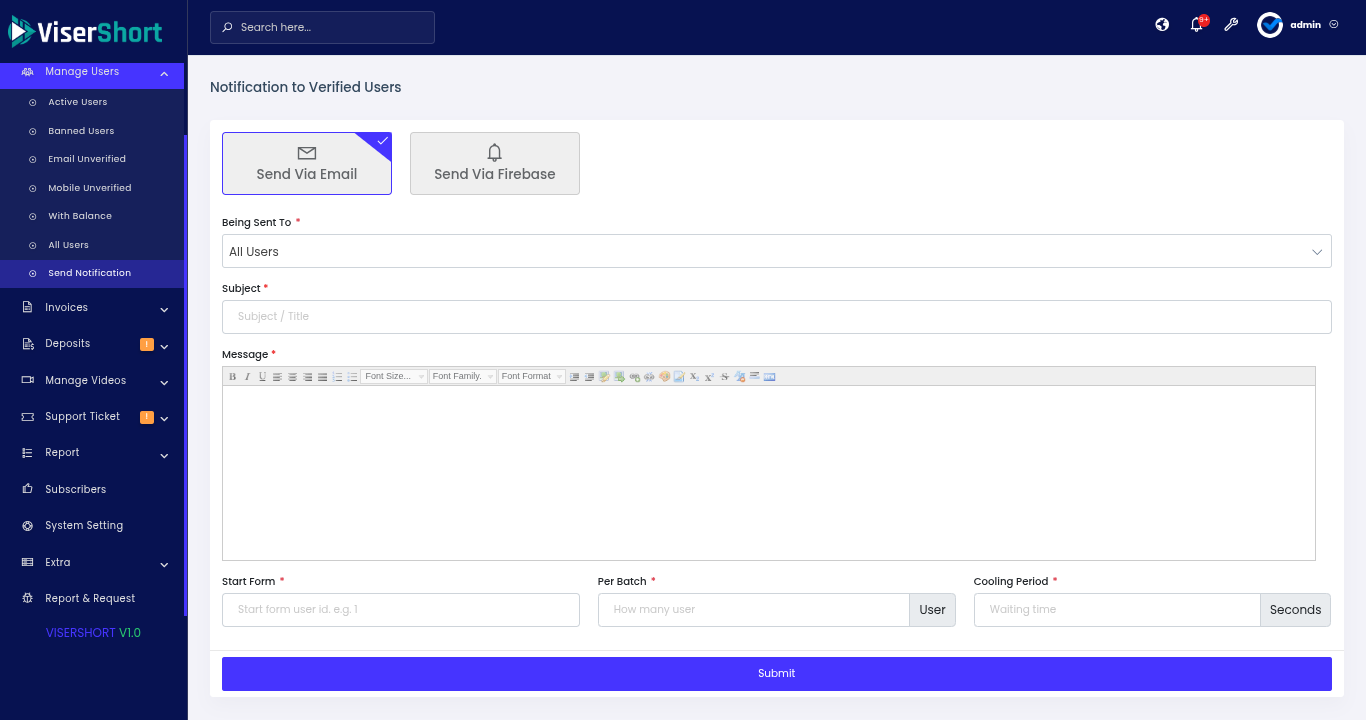
Task: Select the Send Via Firebase option
Action: [x=494, y=163]
